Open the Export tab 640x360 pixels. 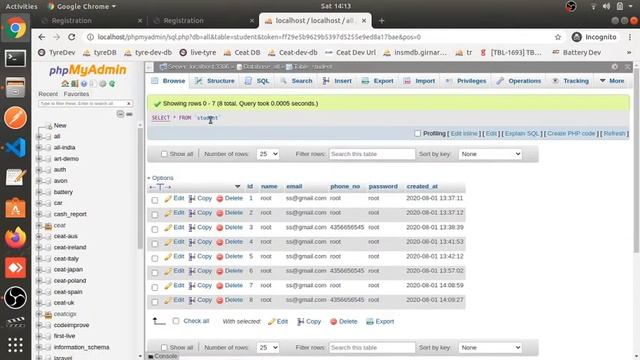tap(378, 81)
